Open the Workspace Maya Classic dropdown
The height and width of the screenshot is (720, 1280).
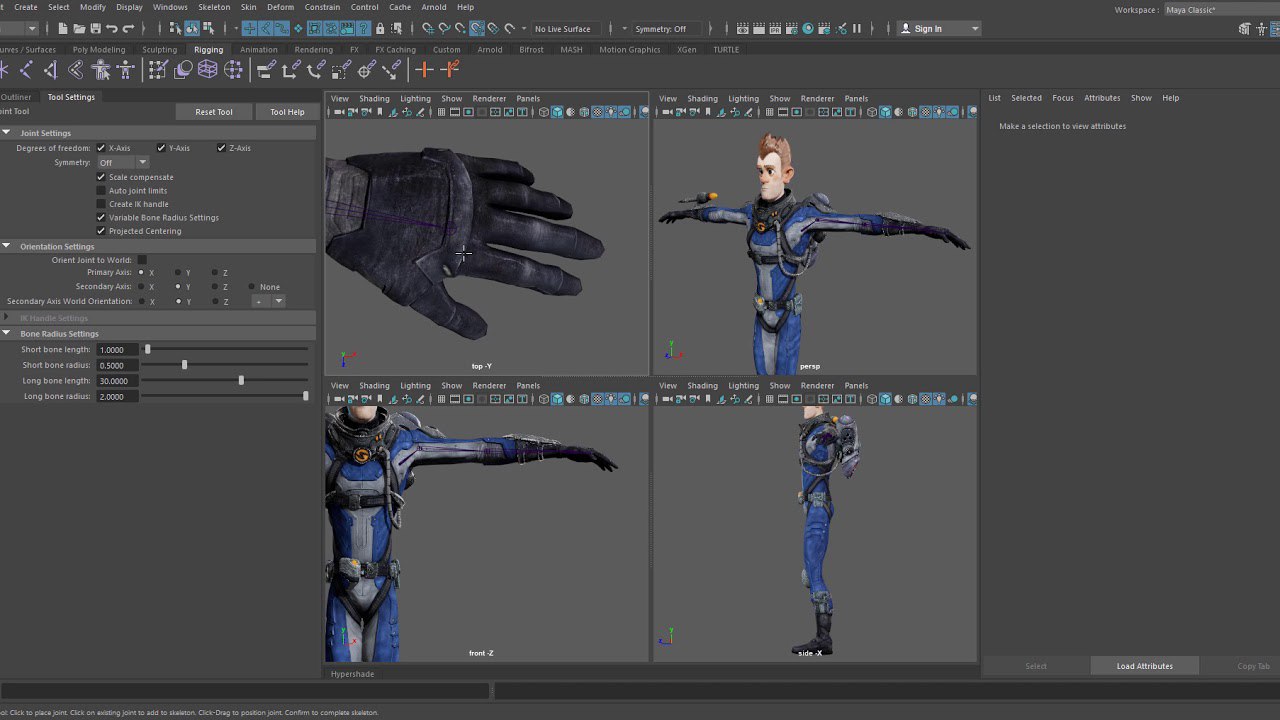(1222, 10)
